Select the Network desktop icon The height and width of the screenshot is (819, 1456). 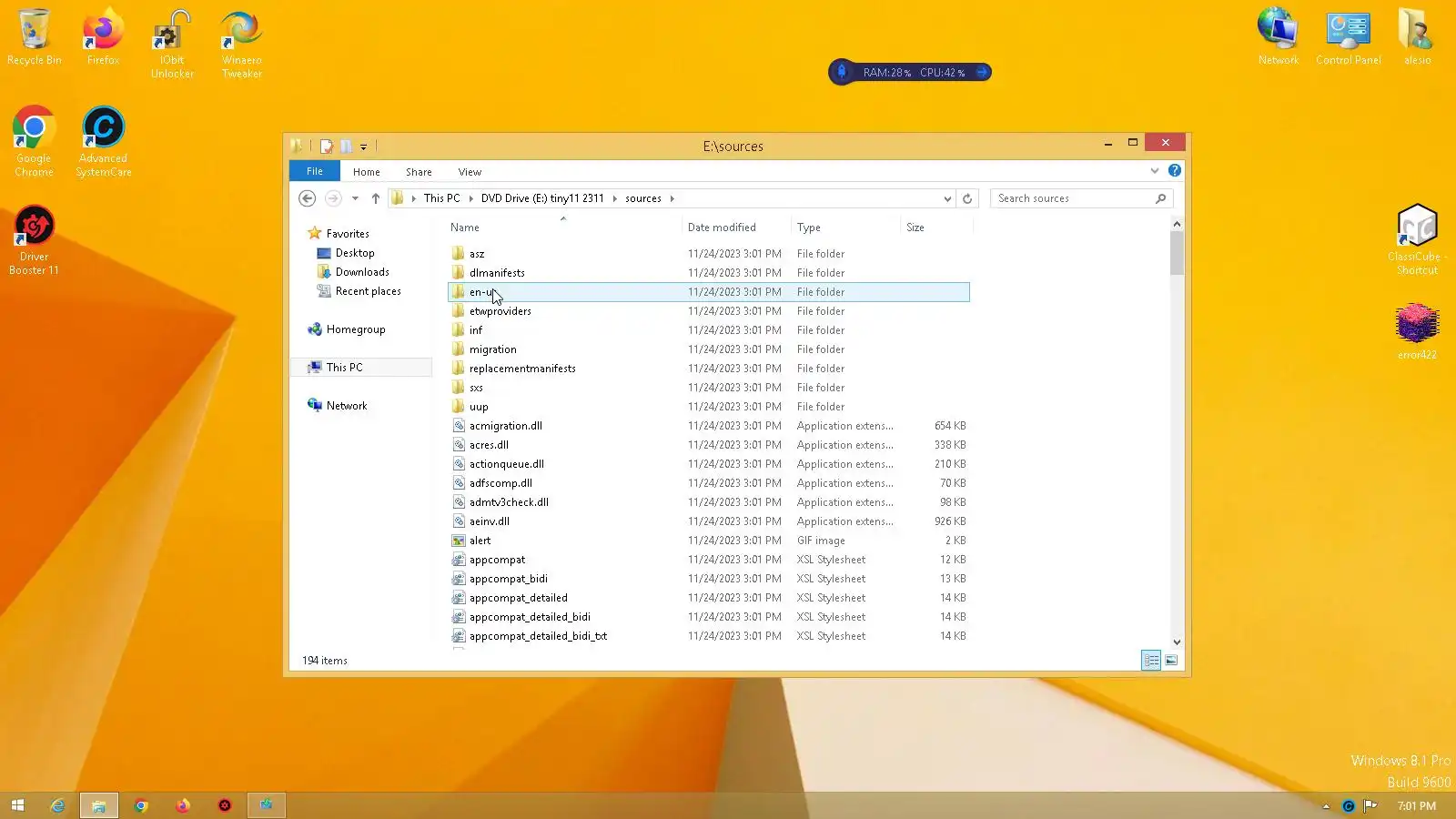pos(1278,36)
